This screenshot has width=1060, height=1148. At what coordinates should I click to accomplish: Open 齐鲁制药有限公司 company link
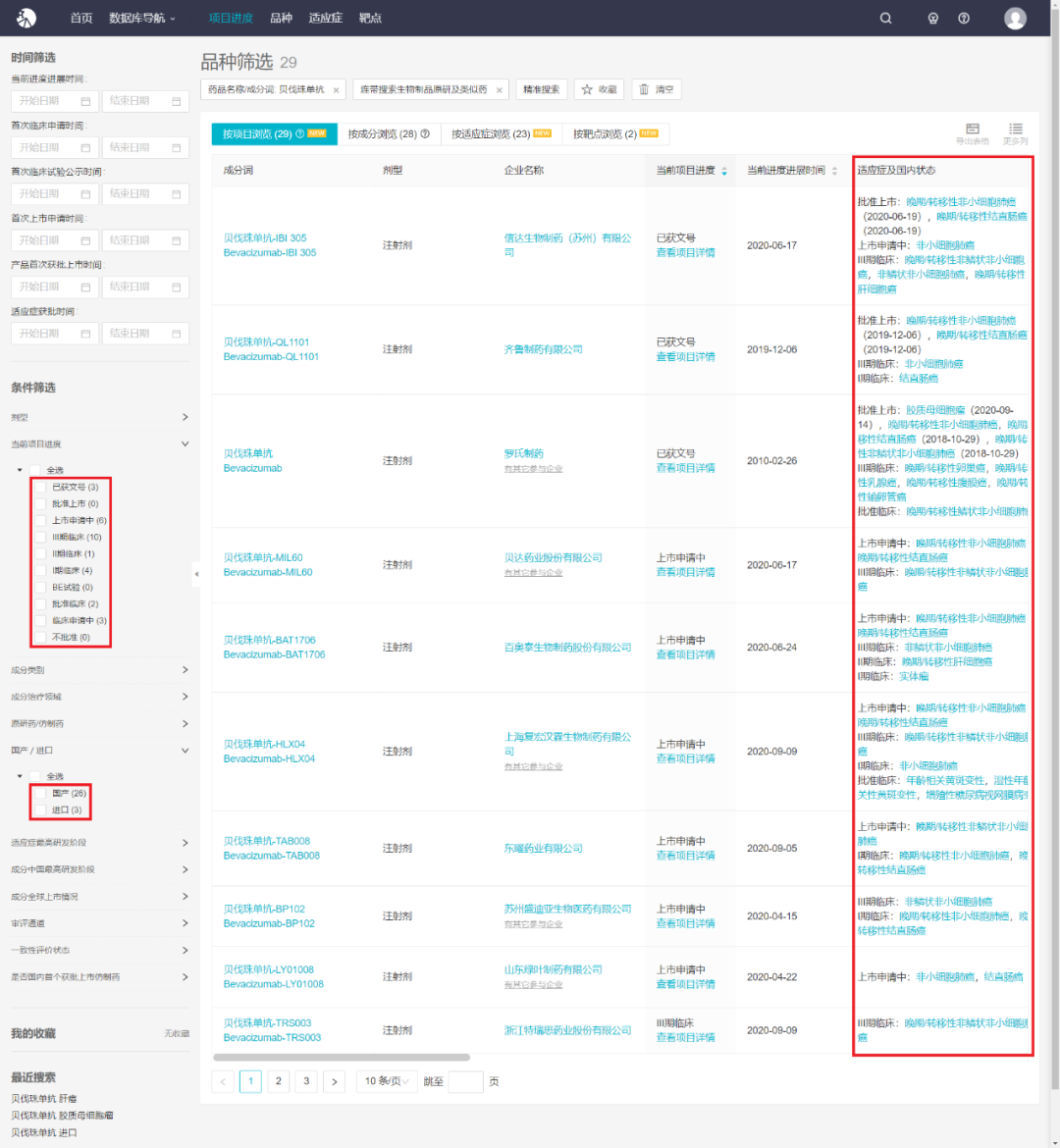[x=543, y=349]
